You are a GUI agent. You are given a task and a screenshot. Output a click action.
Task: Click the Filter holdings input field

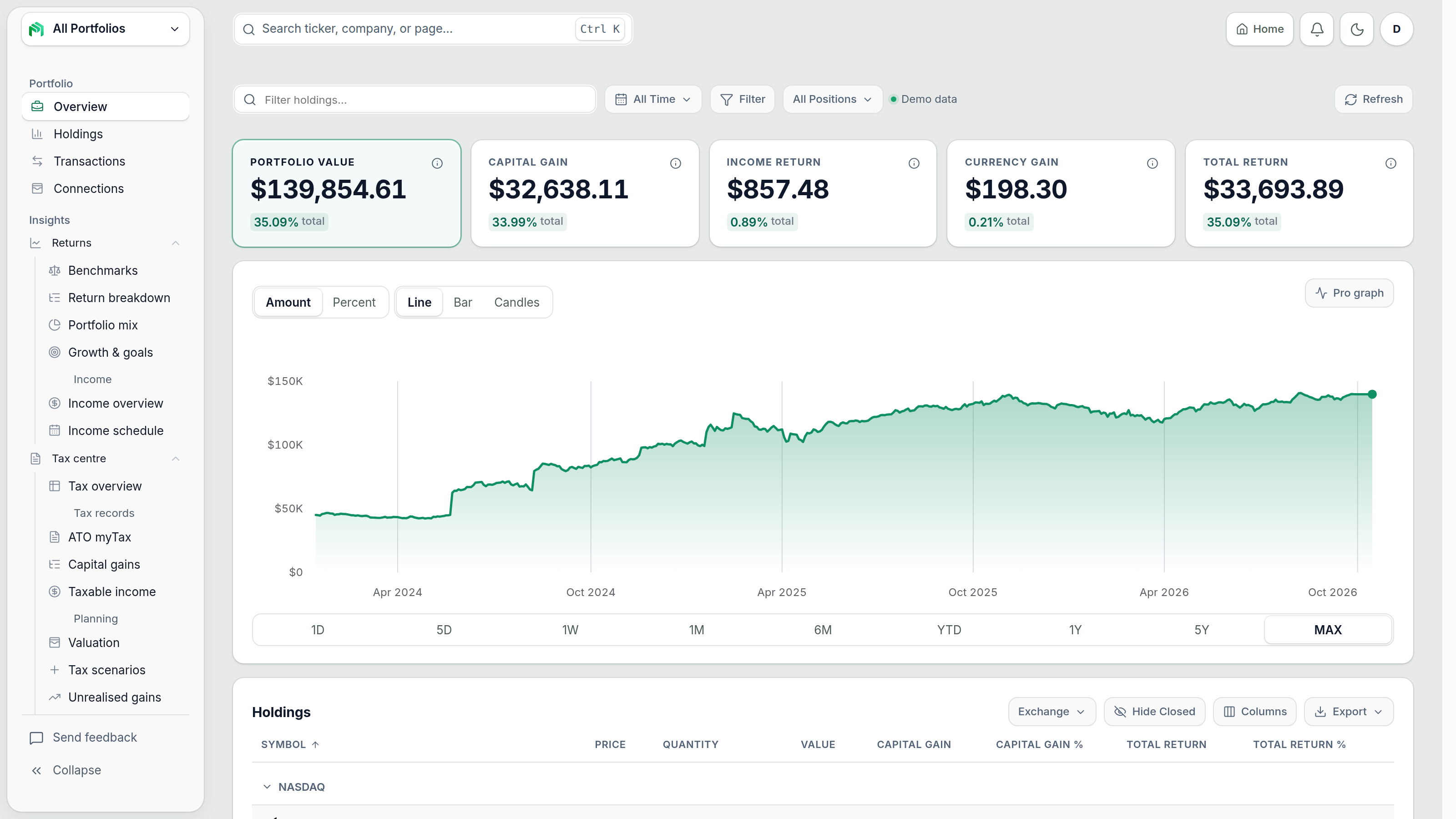click(x=419, y=101)
